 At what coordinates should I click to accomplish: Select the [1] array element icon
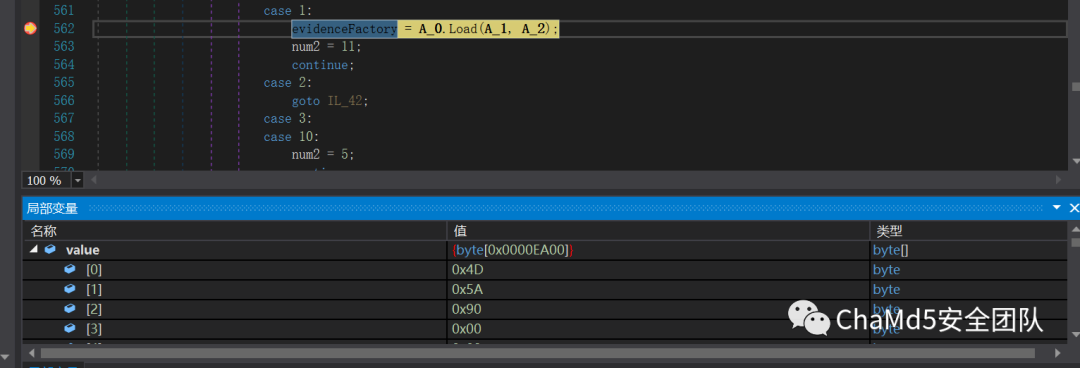tap(70, 289)
